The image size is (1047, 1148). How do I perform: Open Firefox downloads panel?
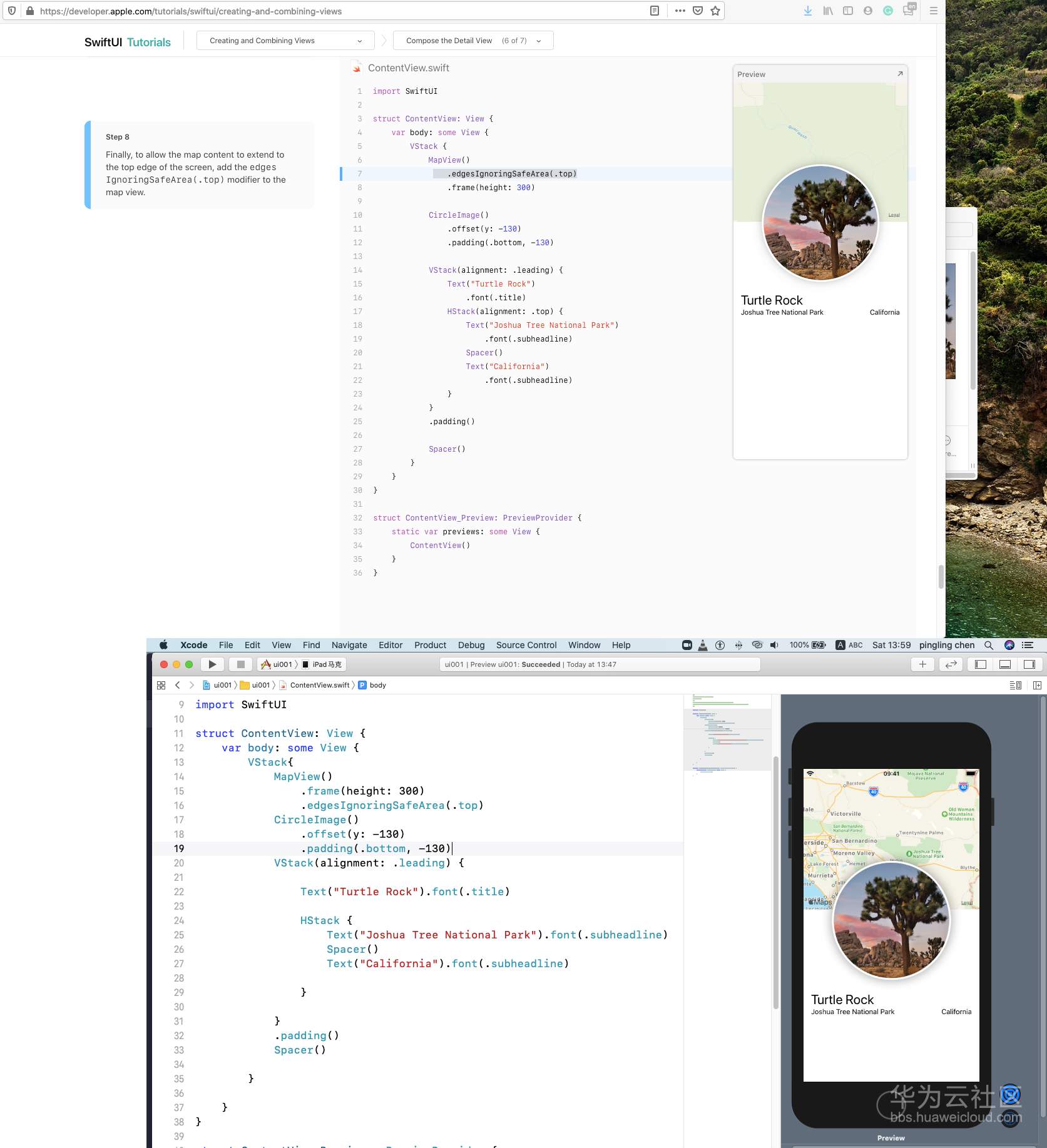(808, 11)
